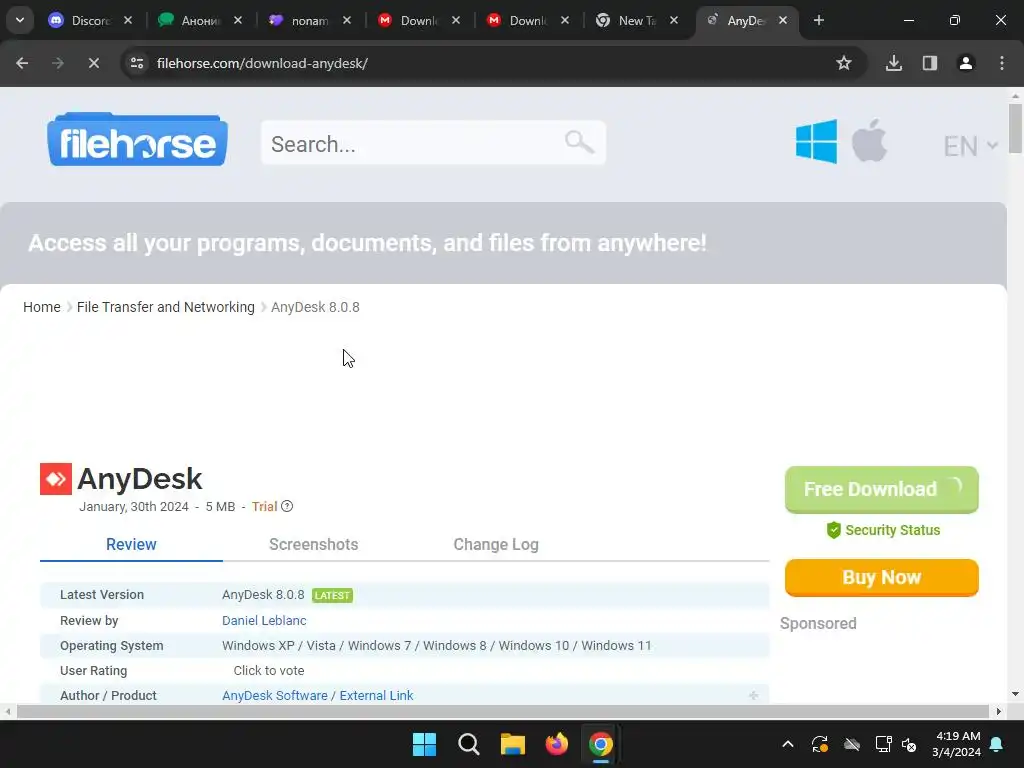
Task: Open the Screenshots tab
Action: [x=313, y=545]
